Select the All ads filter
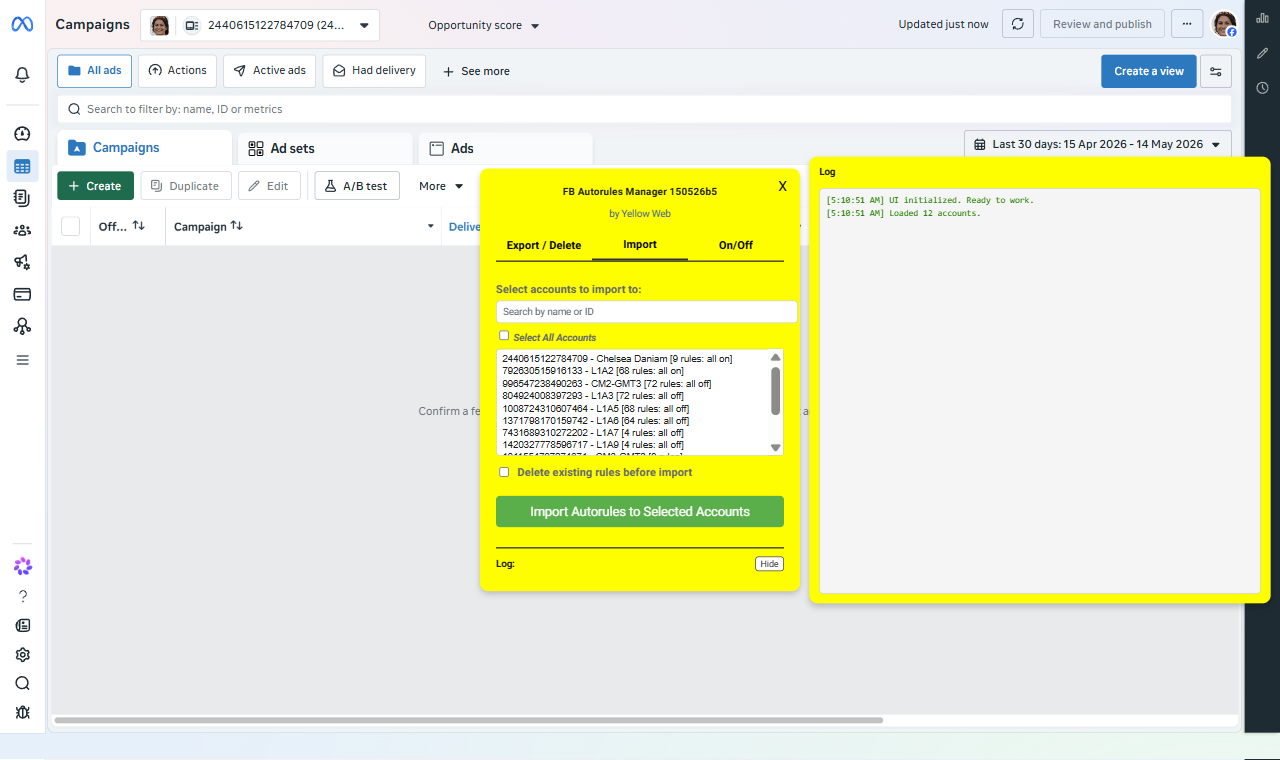Screen dimensions: 1280x760 pyautogui.click(x=95, y=71)
